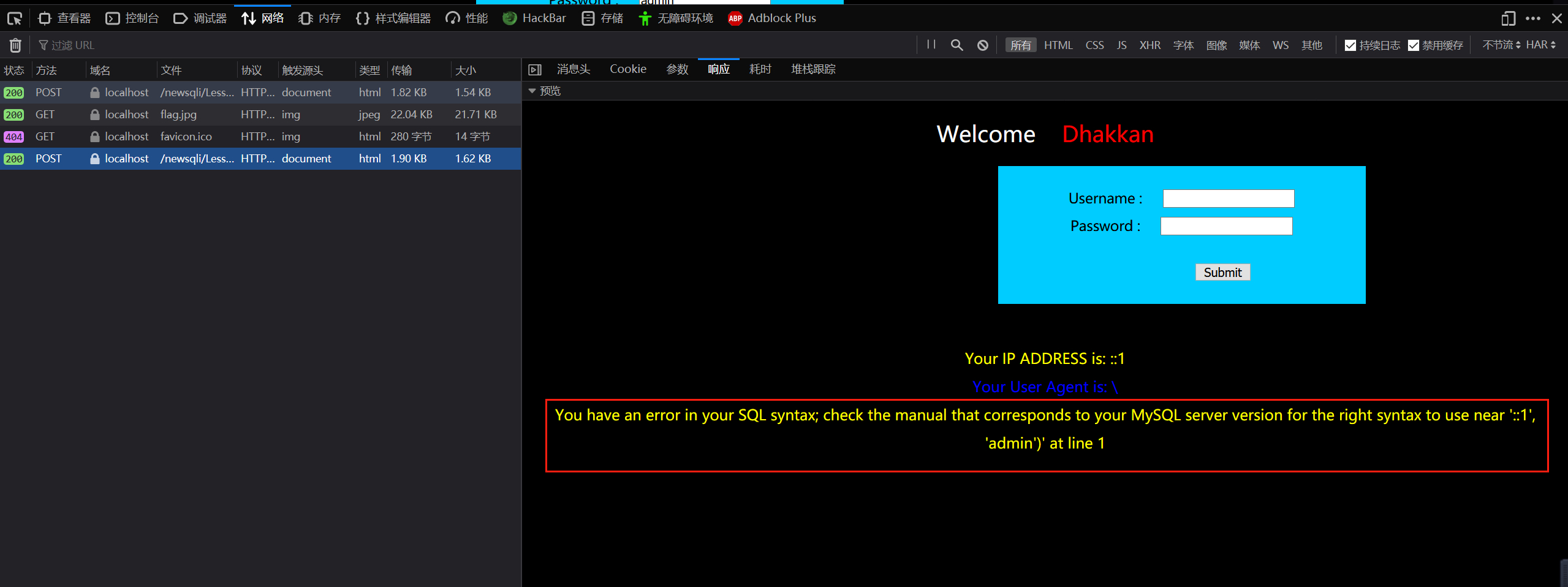This screenshot has width=1568, height=587.
Task: Filter requests by 图像 images
Action: 1216,45
